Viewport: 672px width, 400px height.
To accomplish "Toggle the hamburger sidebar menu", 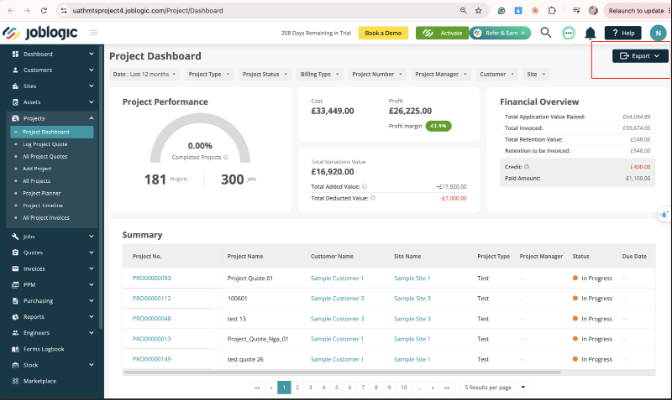I will 93,33.
